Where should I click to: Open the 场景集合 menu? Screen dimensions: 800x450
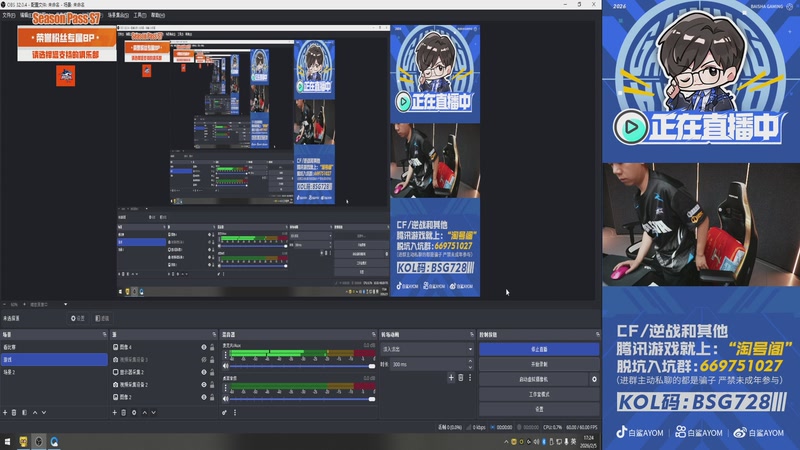click(118, 15)
